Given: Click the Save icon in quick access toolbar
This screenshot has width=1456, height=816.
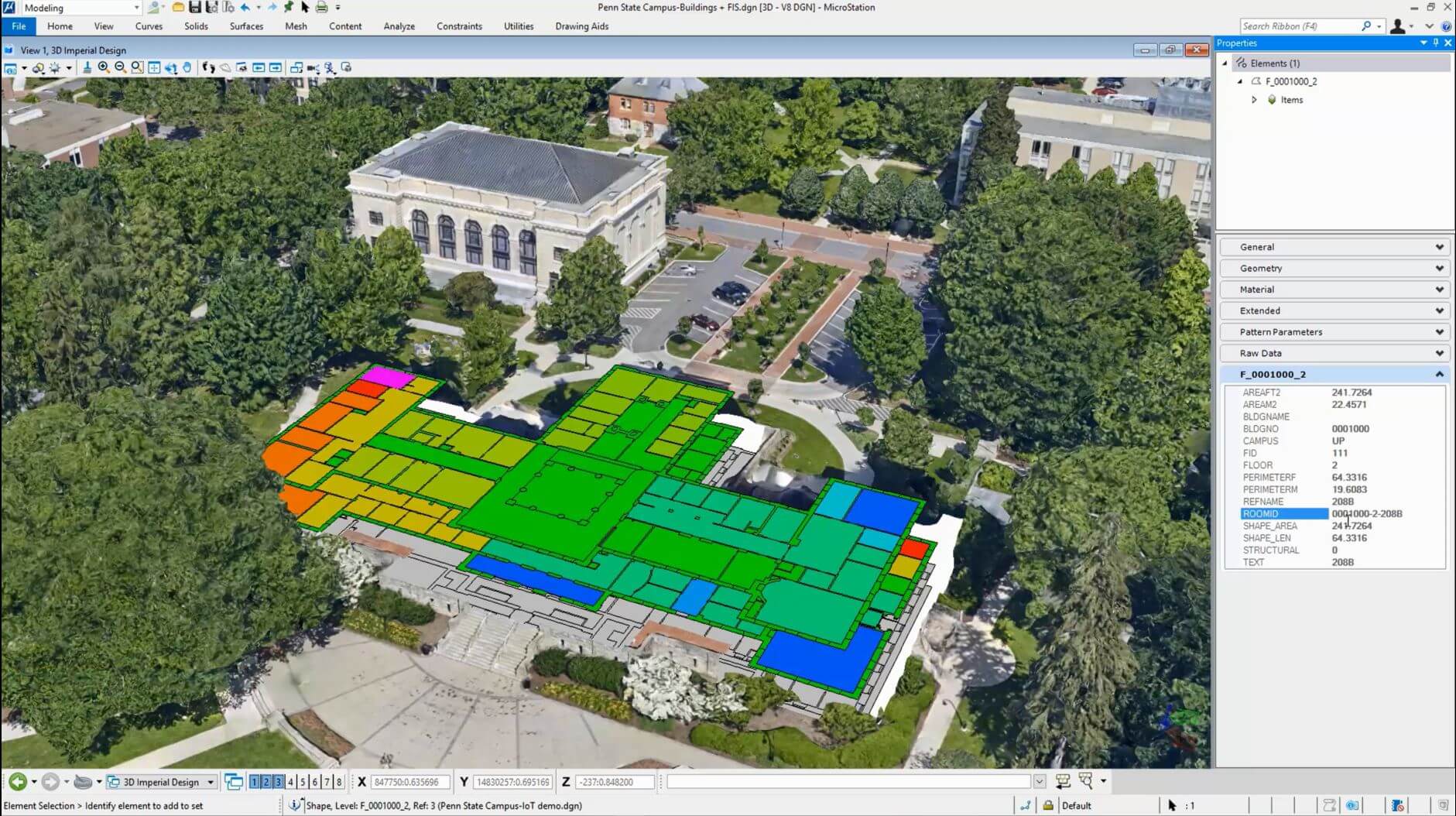Looking at the screenshot, I should (x=195, y=8).
